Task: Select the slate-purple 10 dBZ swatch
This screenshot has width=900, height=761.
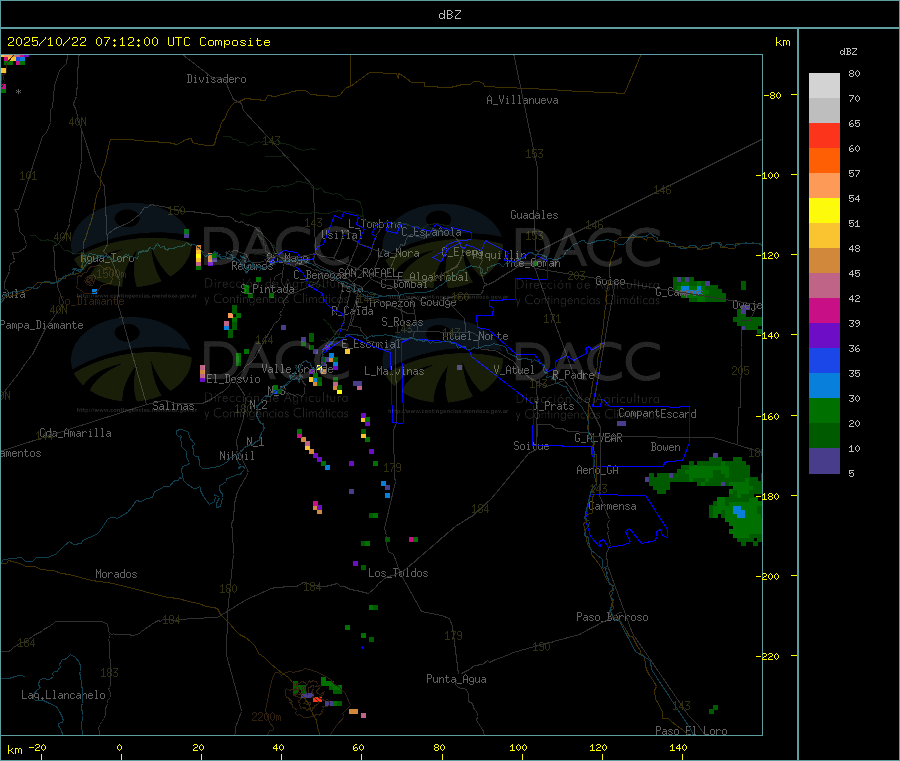Action: coord(824,460)
